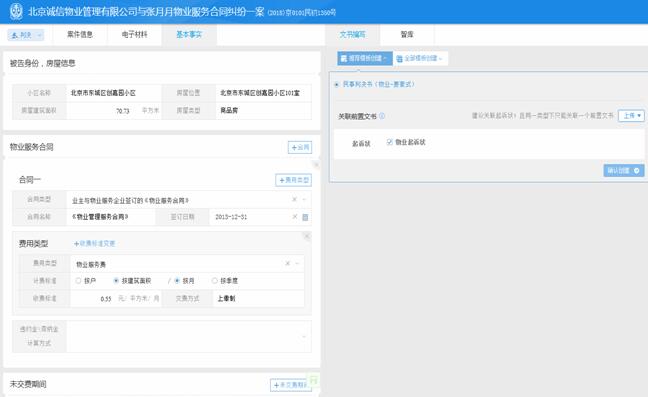Open the recommended template creation dropdown
This screenshot has height=397, width=648.
click(x=364, y=58)
